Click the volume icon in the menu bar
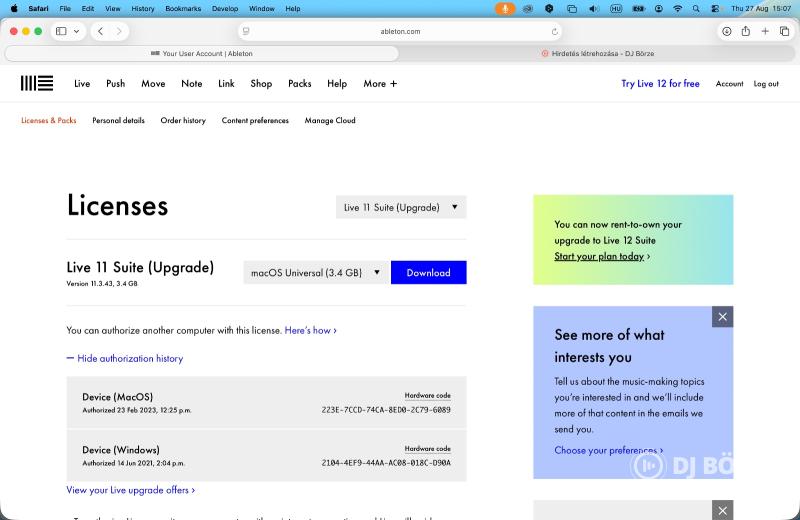The height and width of the screenshot is (520, 800). [593, 9]
